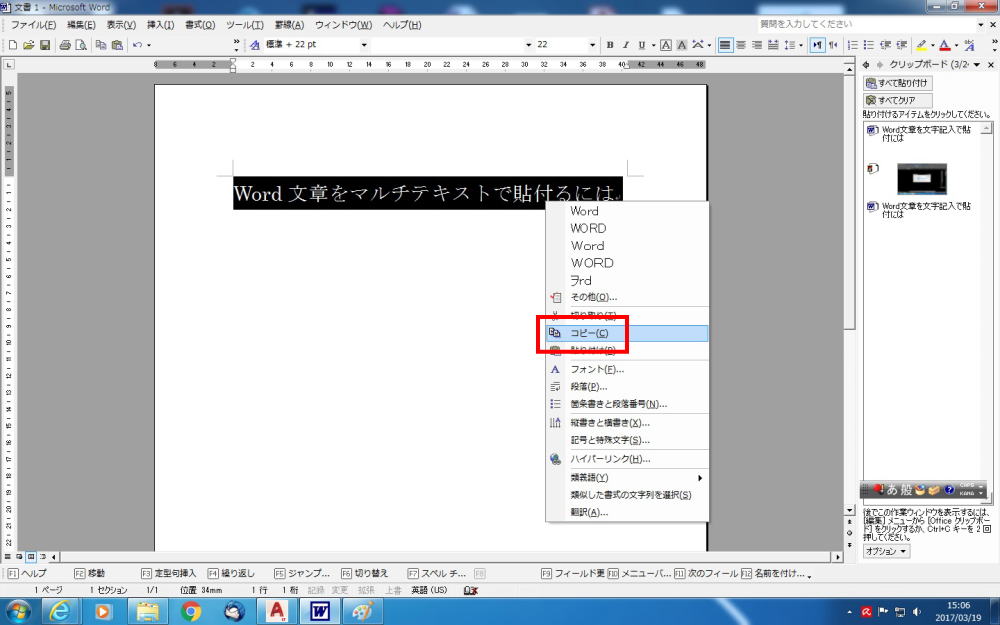The image size is (1000, 625).
Task: Open font color dropdown arrow
Action: pos(957,45)
